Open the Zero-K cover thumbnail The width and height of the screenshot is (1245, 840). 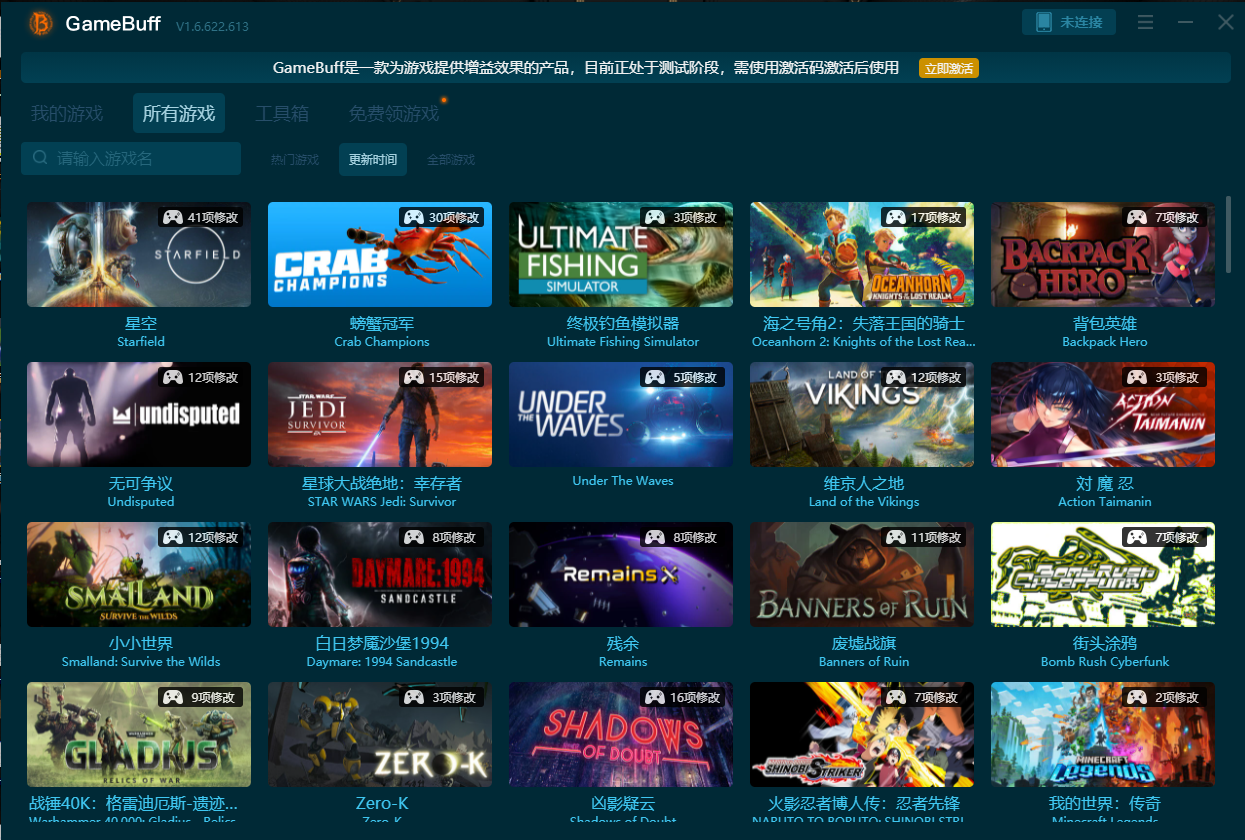(x=380, y=735)
